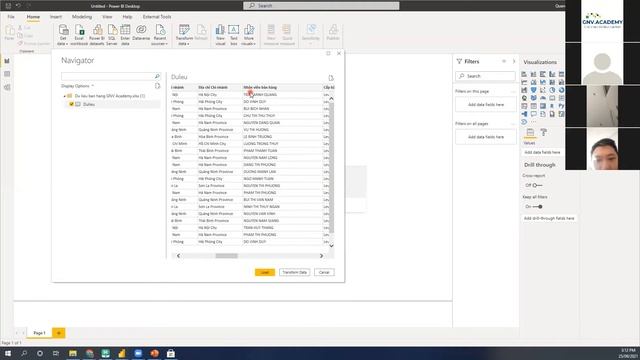Switch to Report view in left sidebar
Viewport: 640px width, 360px height.
7,61
